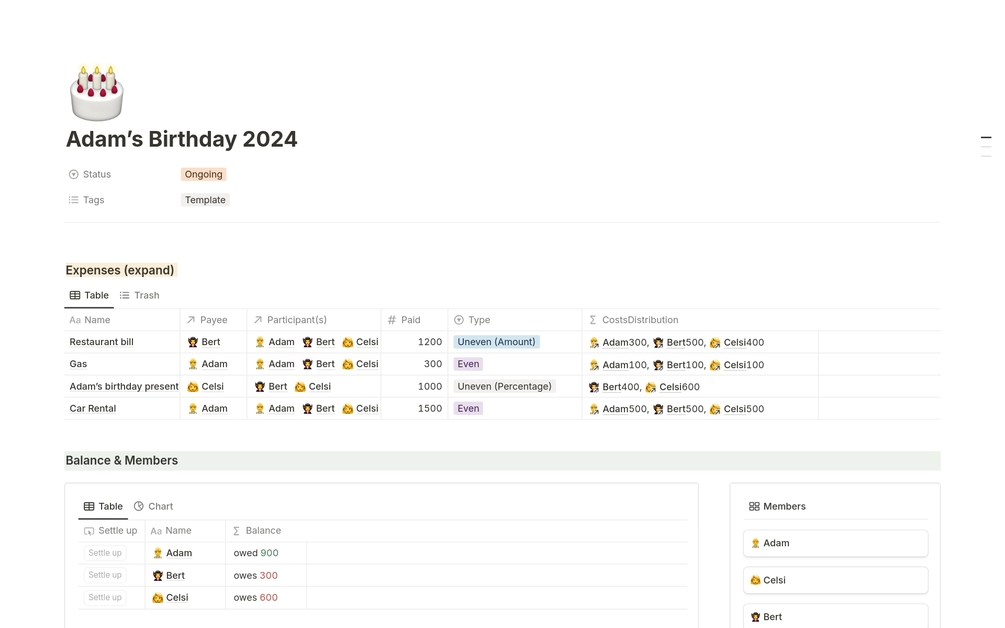Click the CostsDistribution formula sigma icon
The width and height of the screenshot is (1005, 628).
pyautogui.click(x=592, y=320)
